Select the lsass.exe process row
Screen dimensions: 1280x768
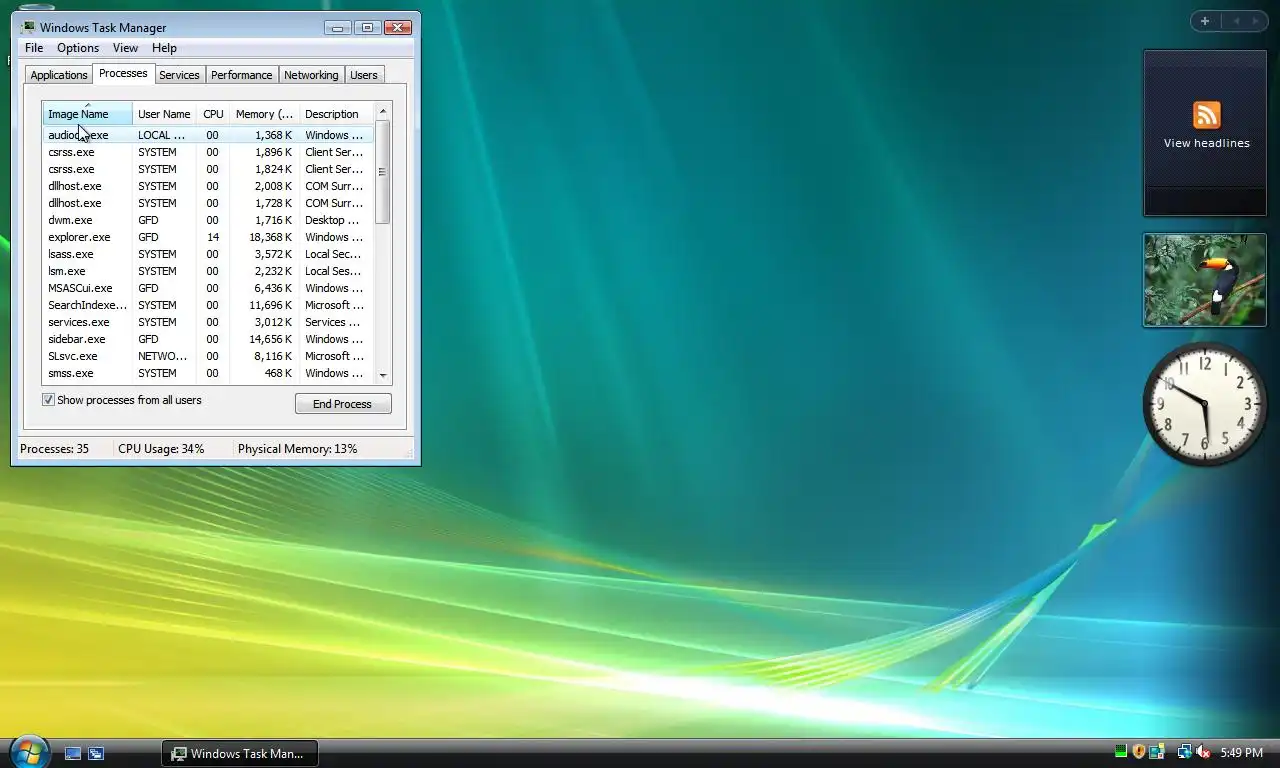click(x=208, y=254)
